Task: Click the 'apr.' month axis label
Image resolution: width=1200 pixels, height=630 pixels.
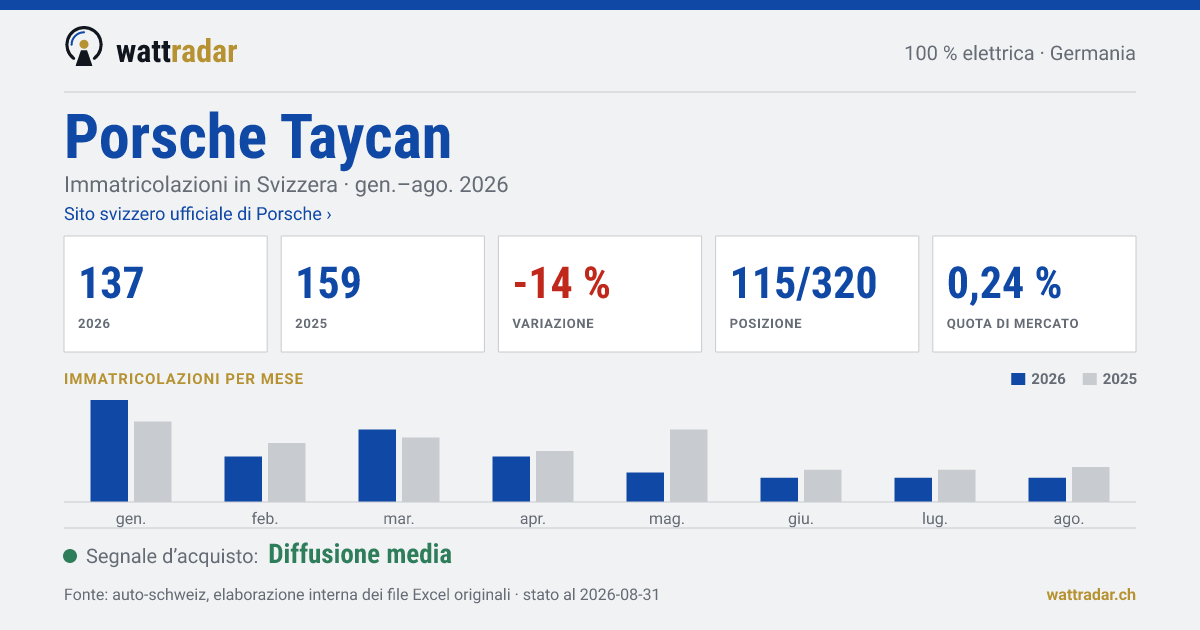Action: (x=533, y=519)
